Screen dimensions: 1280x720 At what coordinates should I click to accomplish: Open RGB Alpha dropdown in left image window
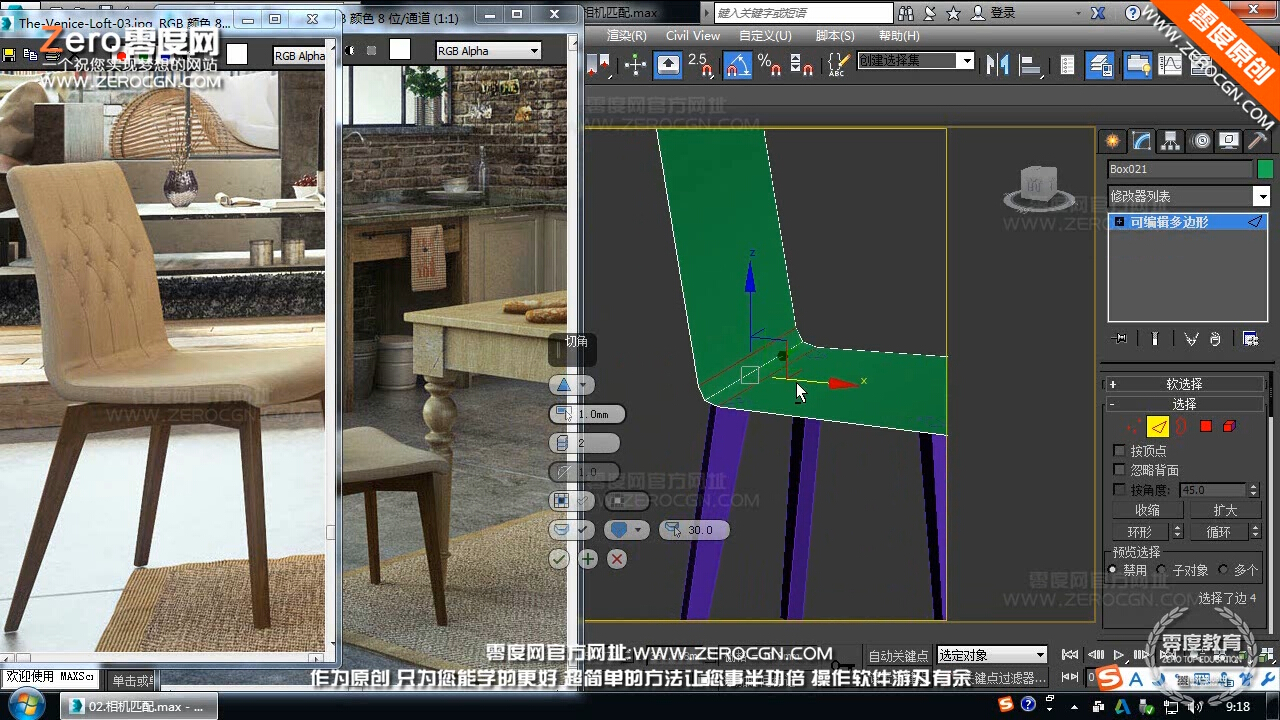(301, 56)
